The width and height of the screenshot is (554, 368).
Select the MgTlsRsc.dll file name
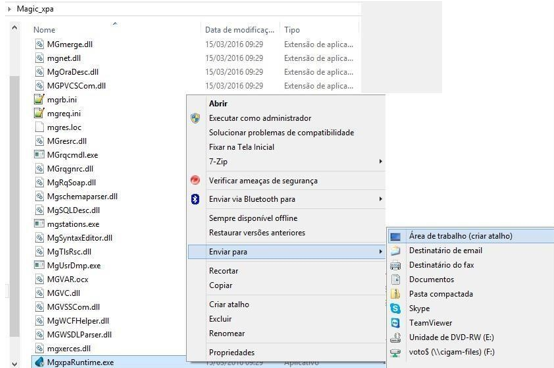pyautogui.click(x=69, y=251)
